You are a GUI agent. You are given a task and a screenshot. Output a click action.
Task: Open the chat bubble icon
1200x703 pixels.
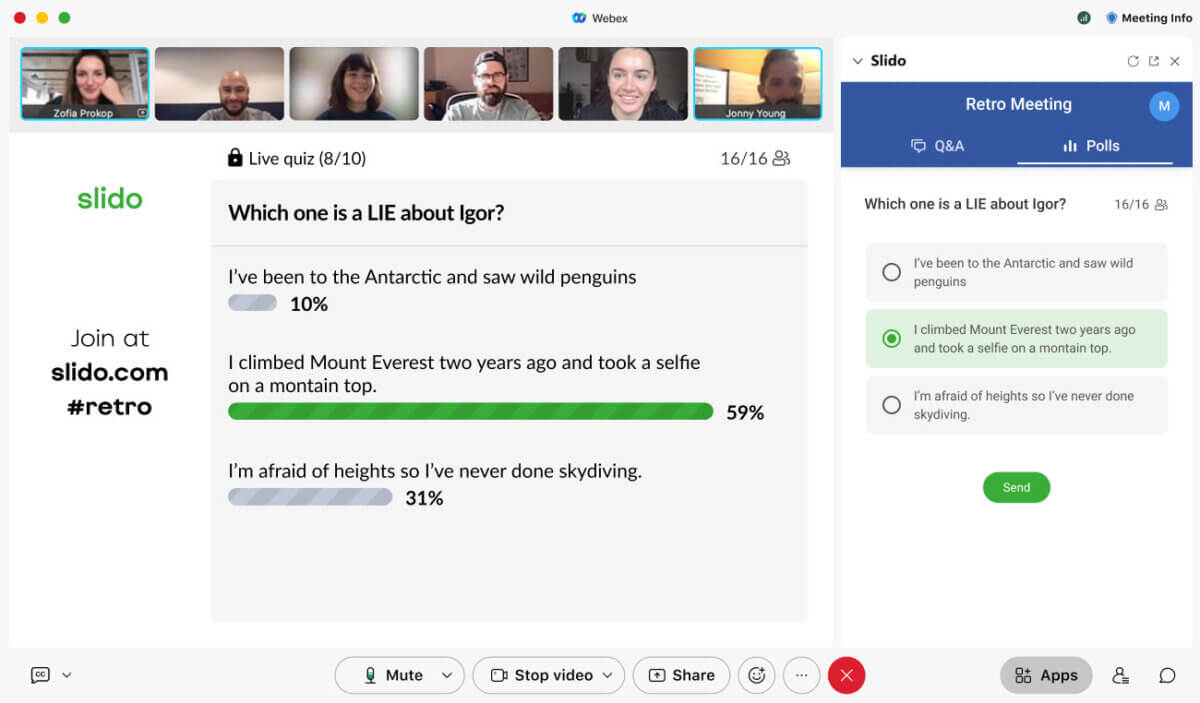pos(1167,675)
